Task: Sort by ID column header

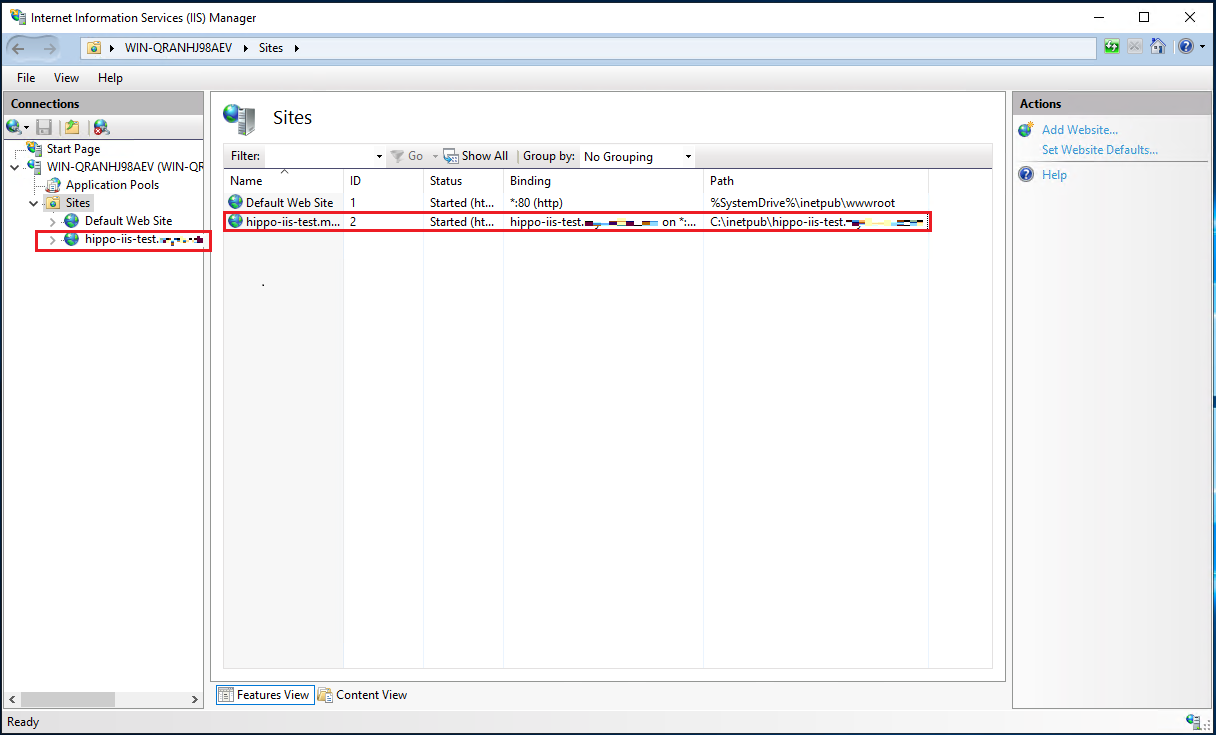Action: click(384, 181)
